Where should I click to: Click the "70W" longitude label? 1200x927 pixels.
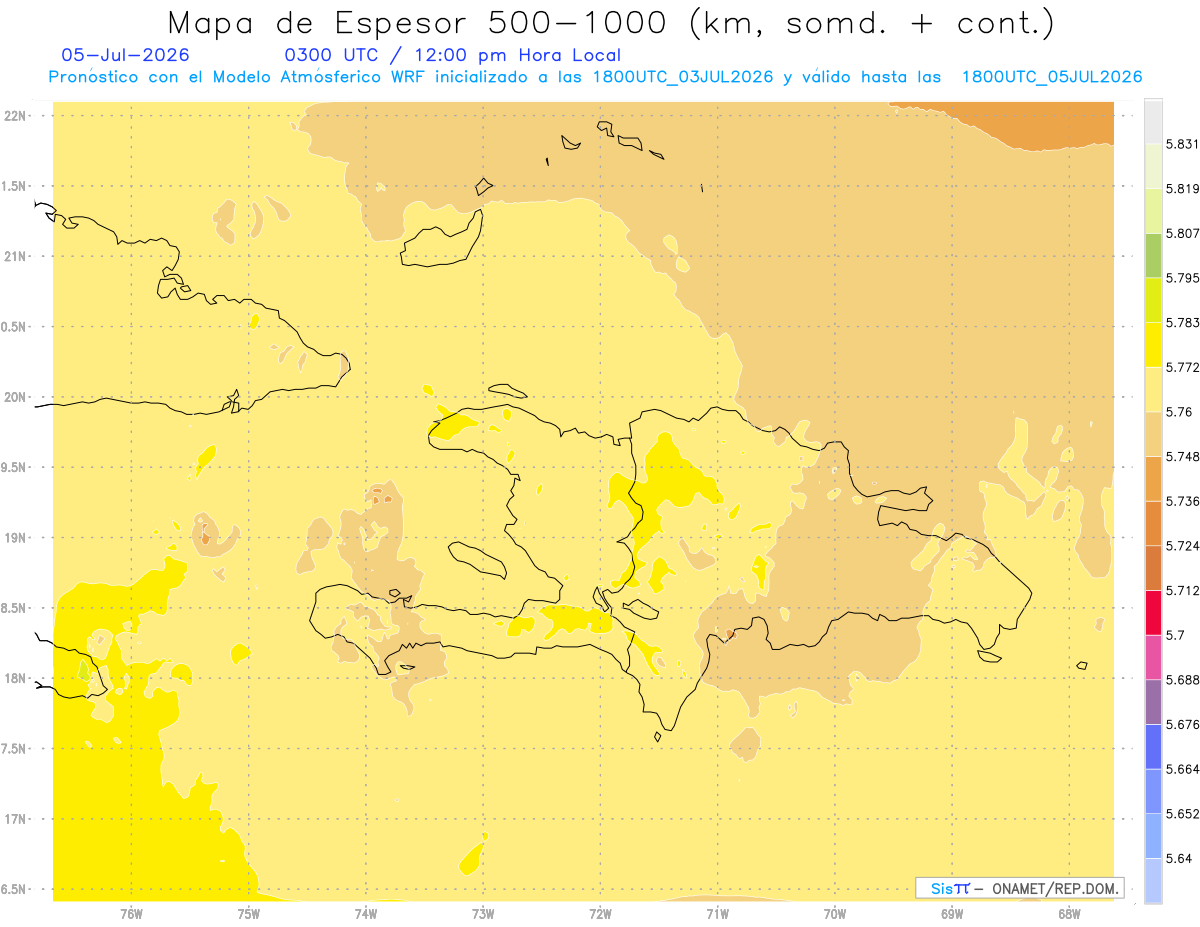835,914
